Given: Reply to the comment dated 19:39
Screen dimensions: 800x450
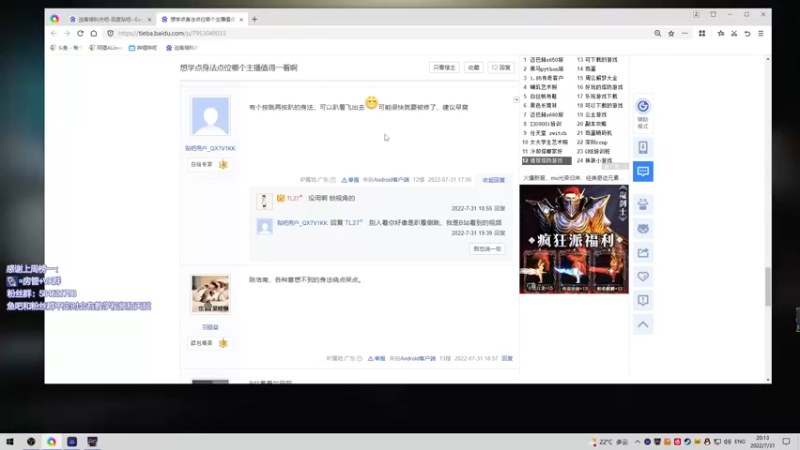Looking at the screenshot, I should tap(499, 233).
